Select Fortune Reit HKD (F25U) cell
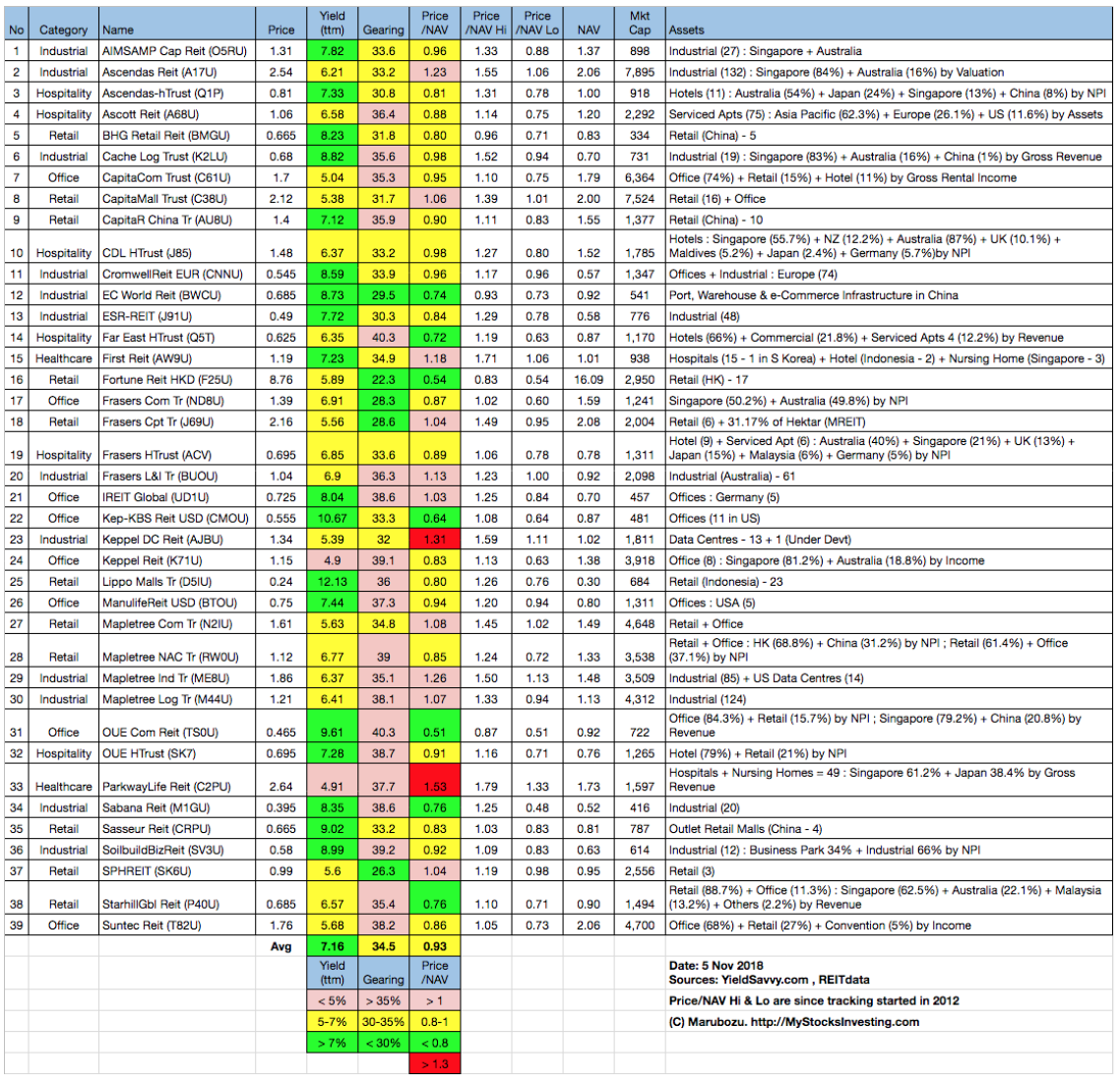1120x1087 pixels. pyautogui.click(x=177, y=379)
